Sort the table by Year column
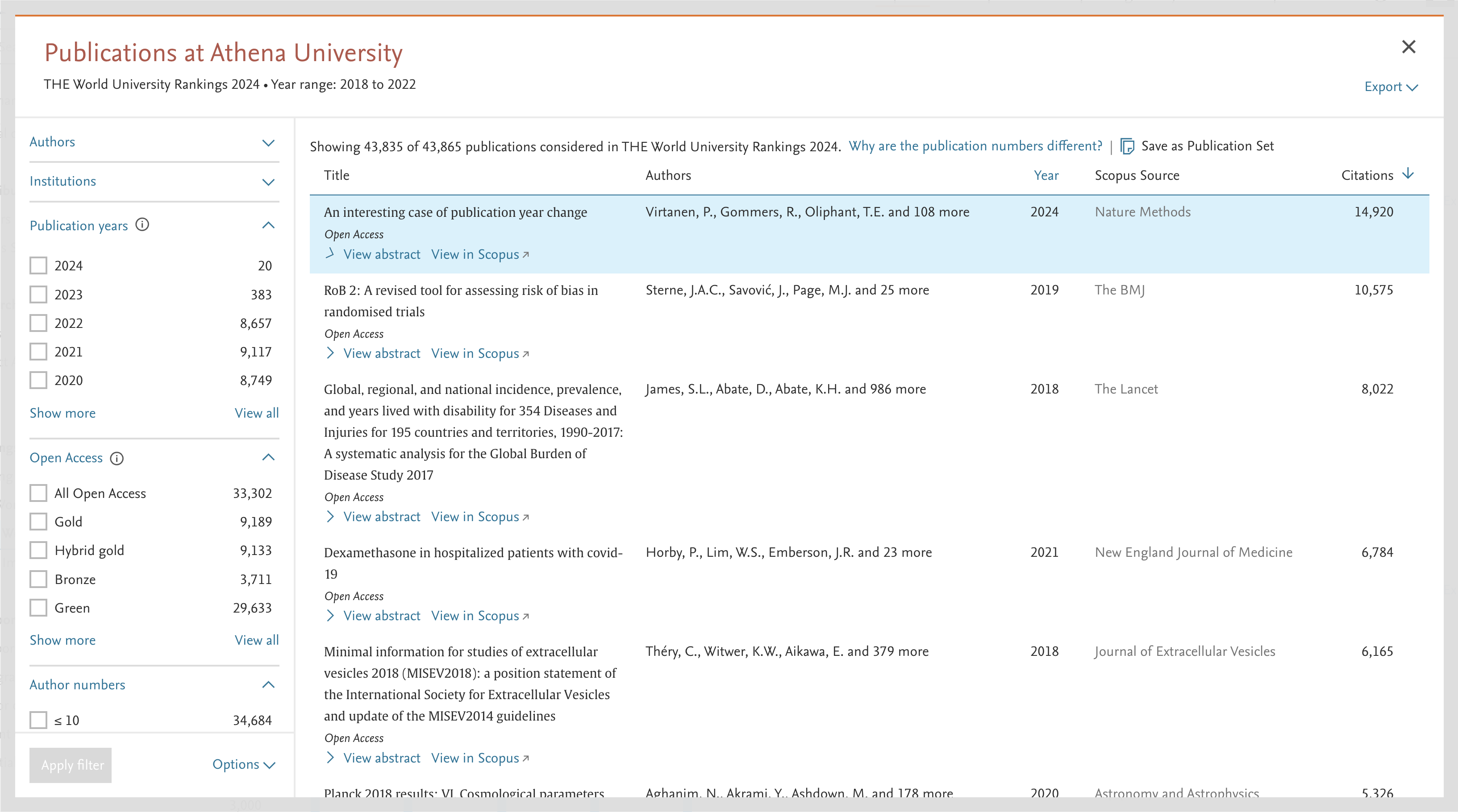This screenshot has height=812, width=1458. pyautogui.click(x=1046, y=175)
